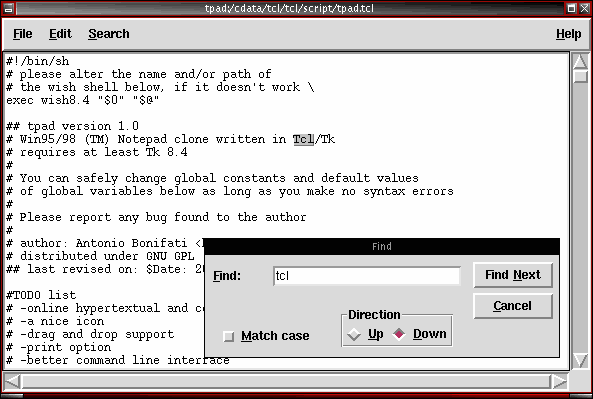Click the line '# of global variables below'
Image resolution: width=593 pixels, height=399 pixels.
[230, 191]
